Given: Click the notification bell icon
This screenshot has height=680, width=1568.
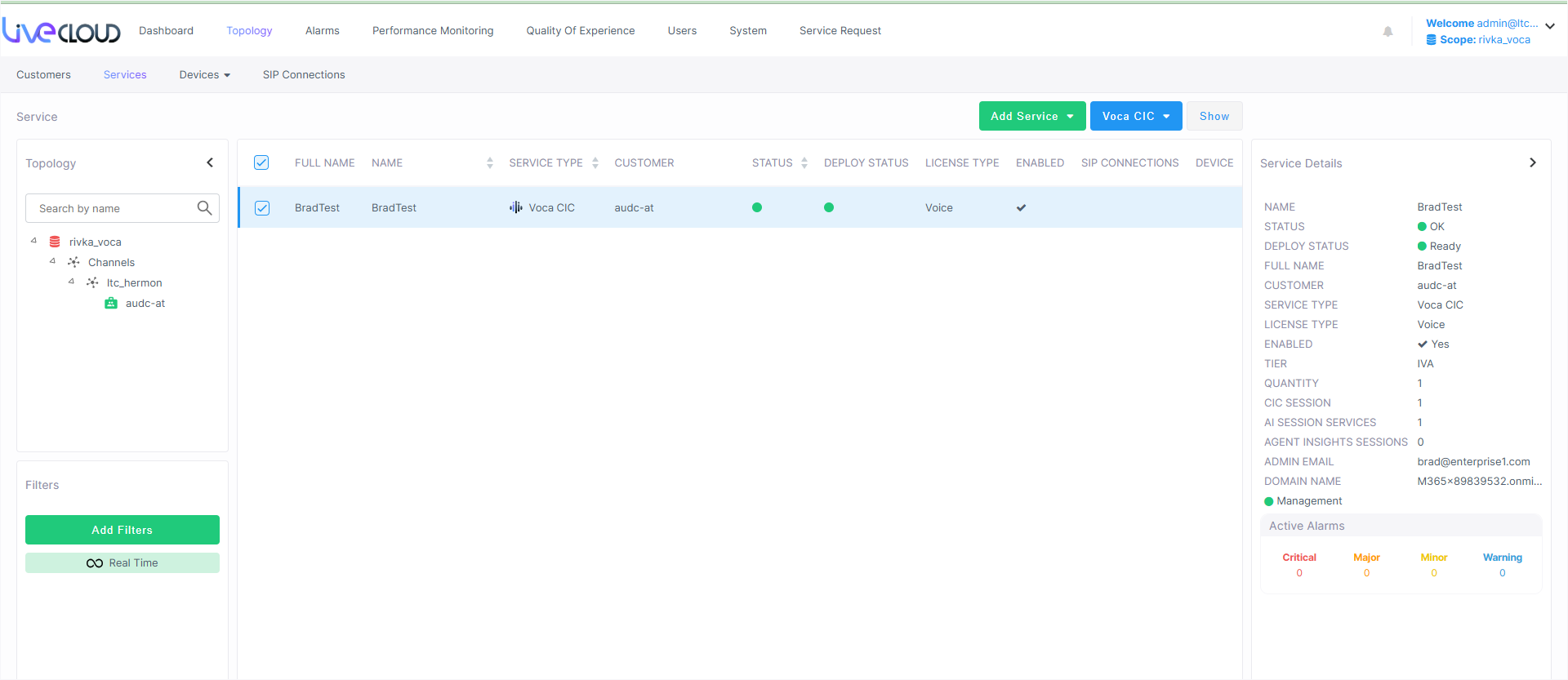Looking at the screenshot, I should coord(1388,32).
